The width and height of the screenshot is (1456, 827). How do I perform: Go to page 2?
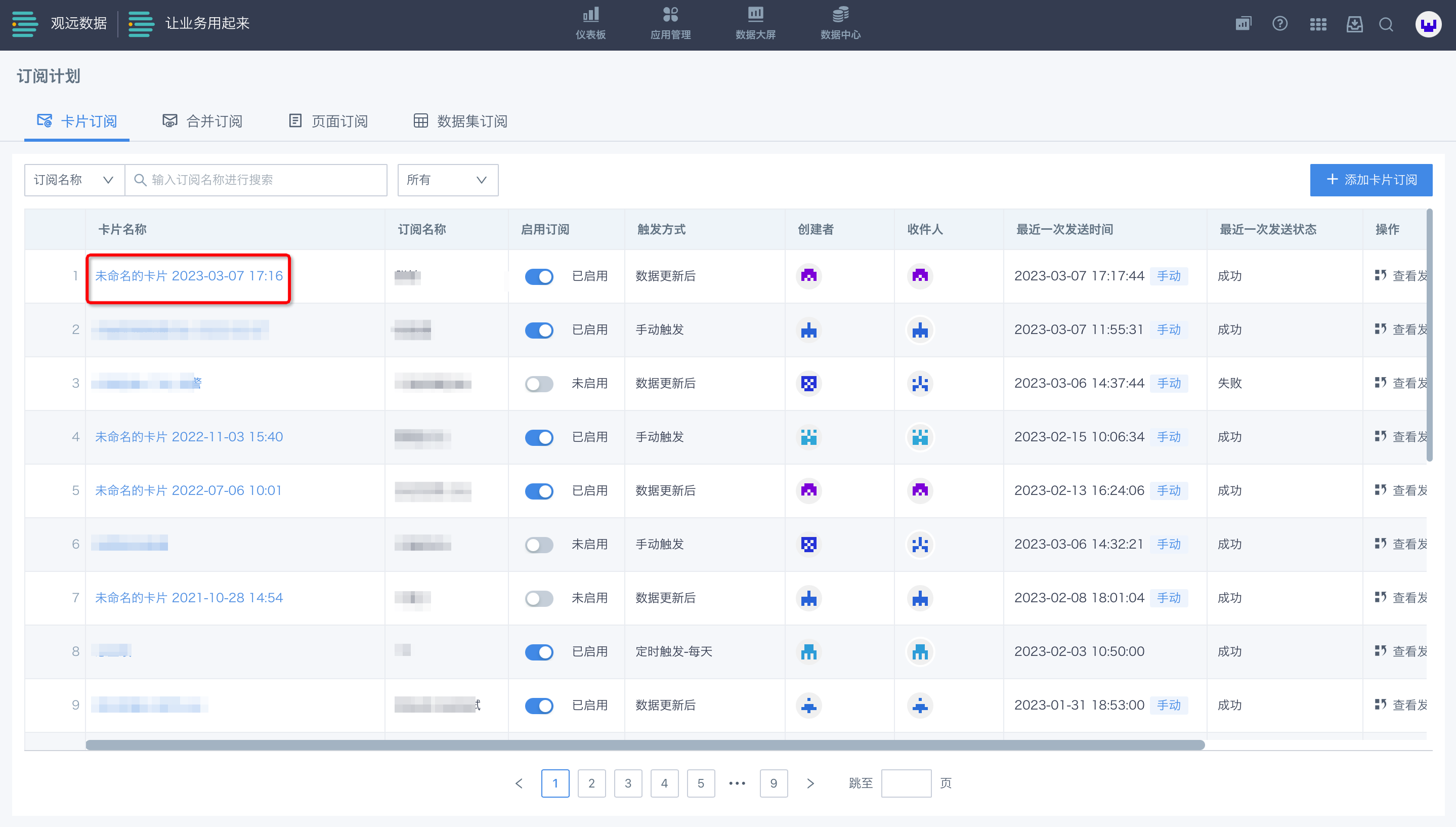click(591, 783)
